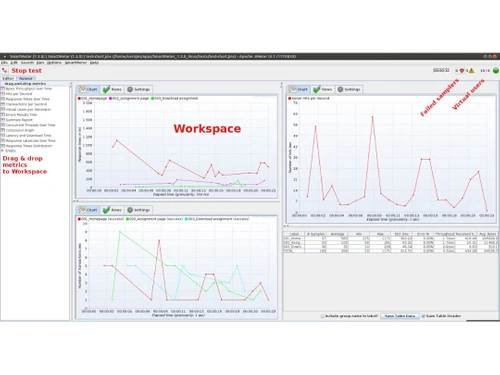500x375 pixels.
Task: Select Concurrent Threads Over Time metric
Action: (28, 125)
